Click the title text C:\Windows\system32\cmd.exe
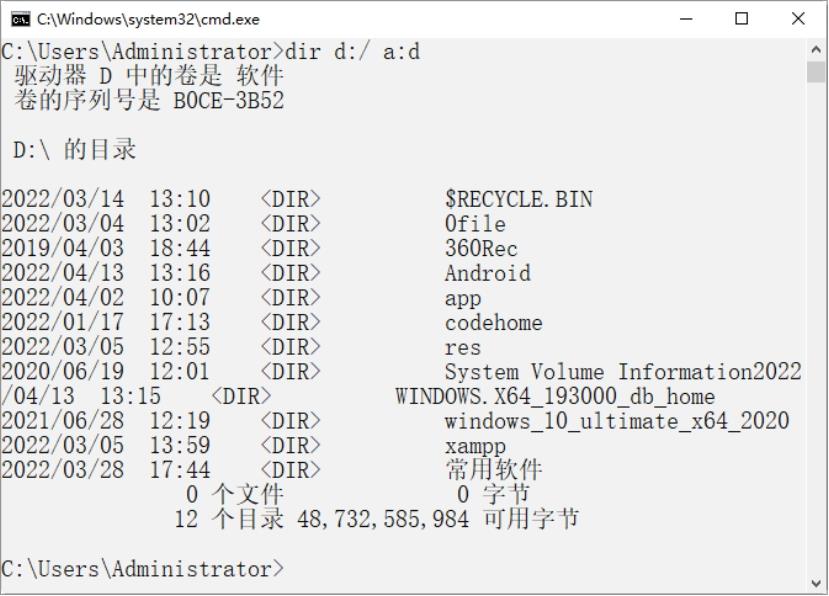The image size is (829, 596). [x=148, y=20]
